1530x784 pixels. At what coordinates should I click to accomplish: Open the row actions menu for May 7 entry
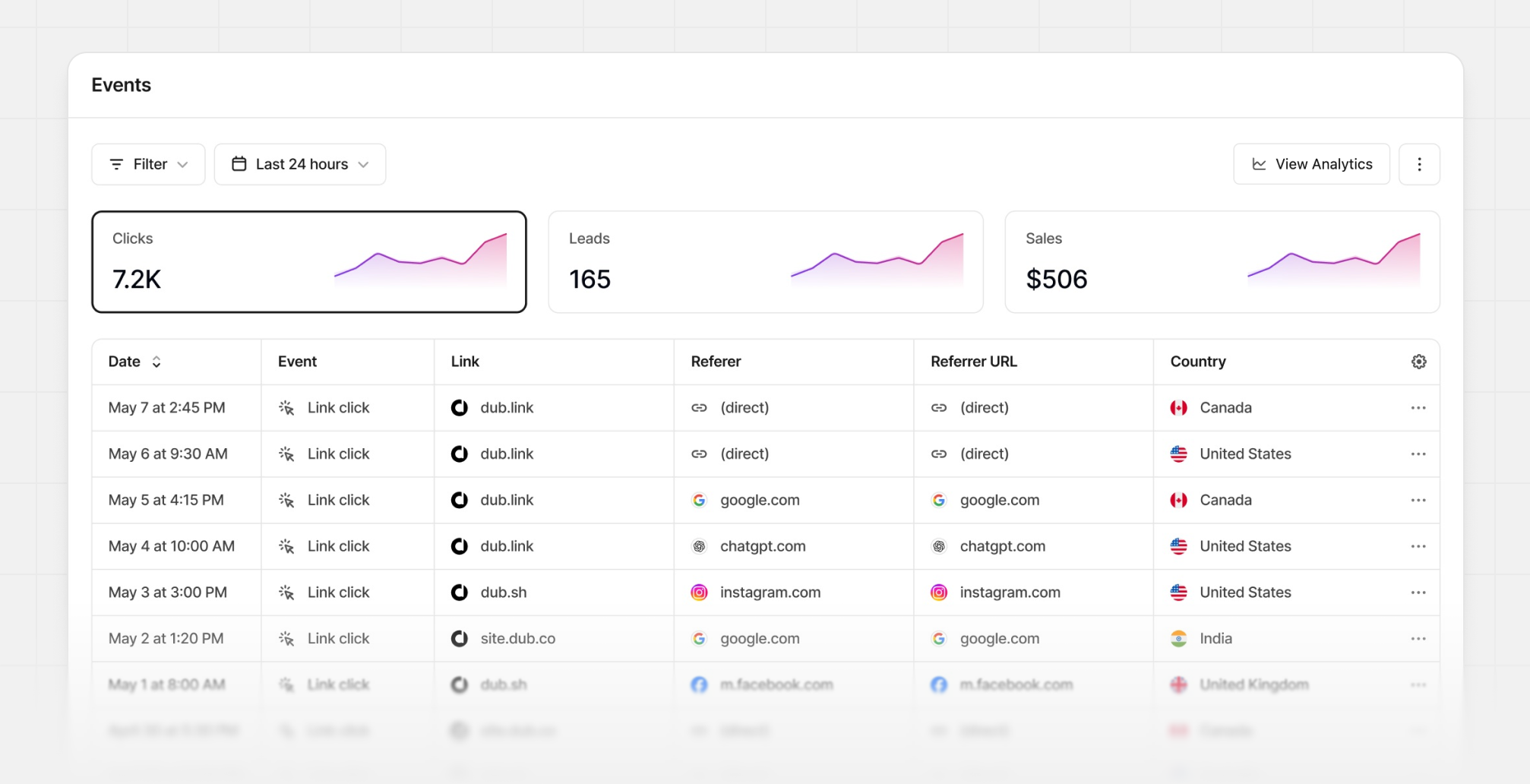tap(1418, 407)
